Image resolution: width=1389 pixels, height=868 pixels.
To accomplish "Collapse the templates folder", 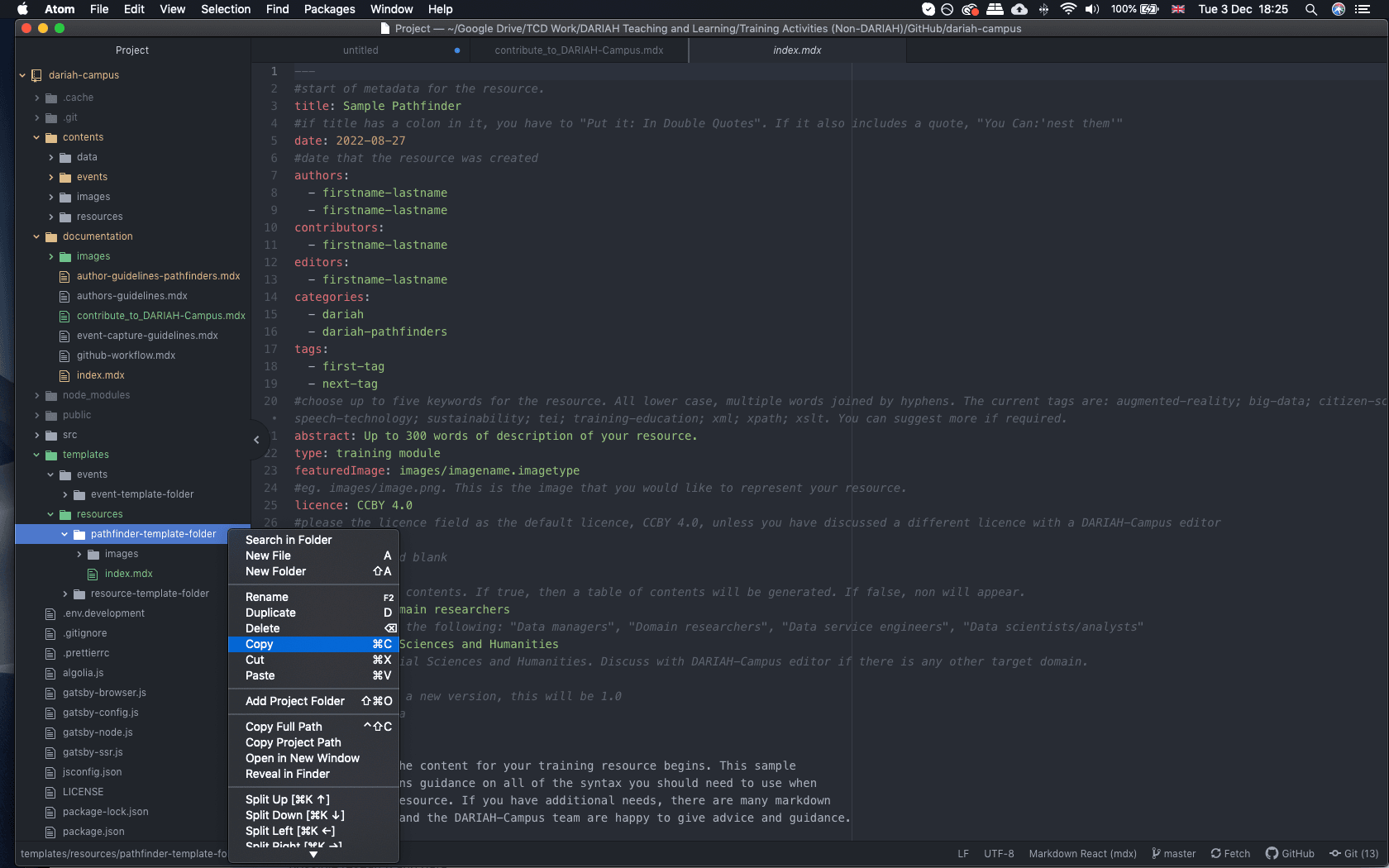I will tap(36, 455).
